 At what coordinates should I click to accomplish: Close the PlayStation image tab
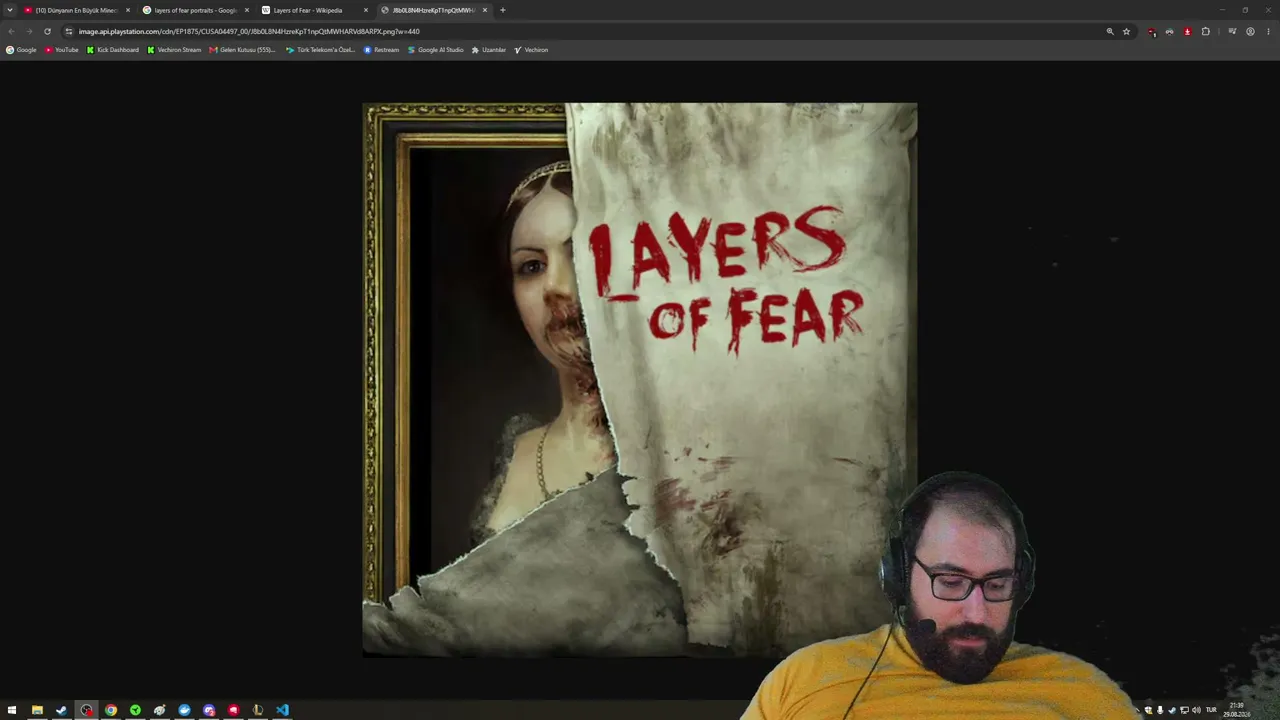pyautogui.click(x=485, y=10)
